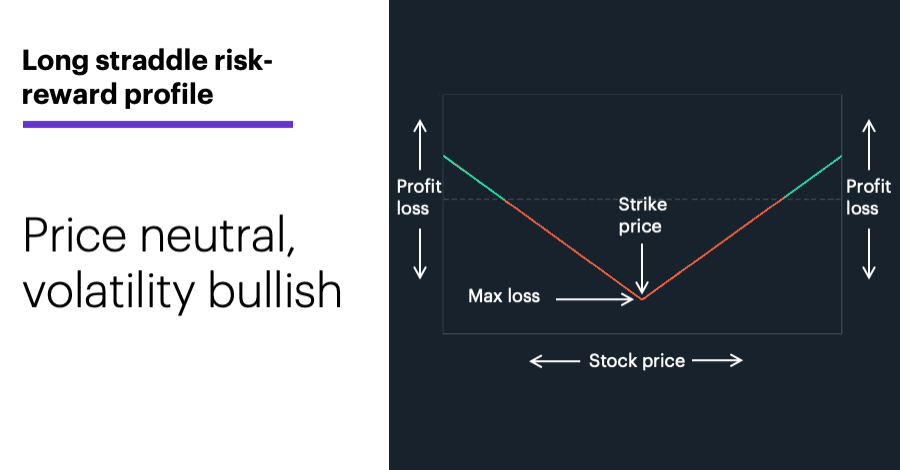The height and width of the screenshot is (470, 900).
Task: Click the up arrow above right Profit label
Action: point(869,145)
